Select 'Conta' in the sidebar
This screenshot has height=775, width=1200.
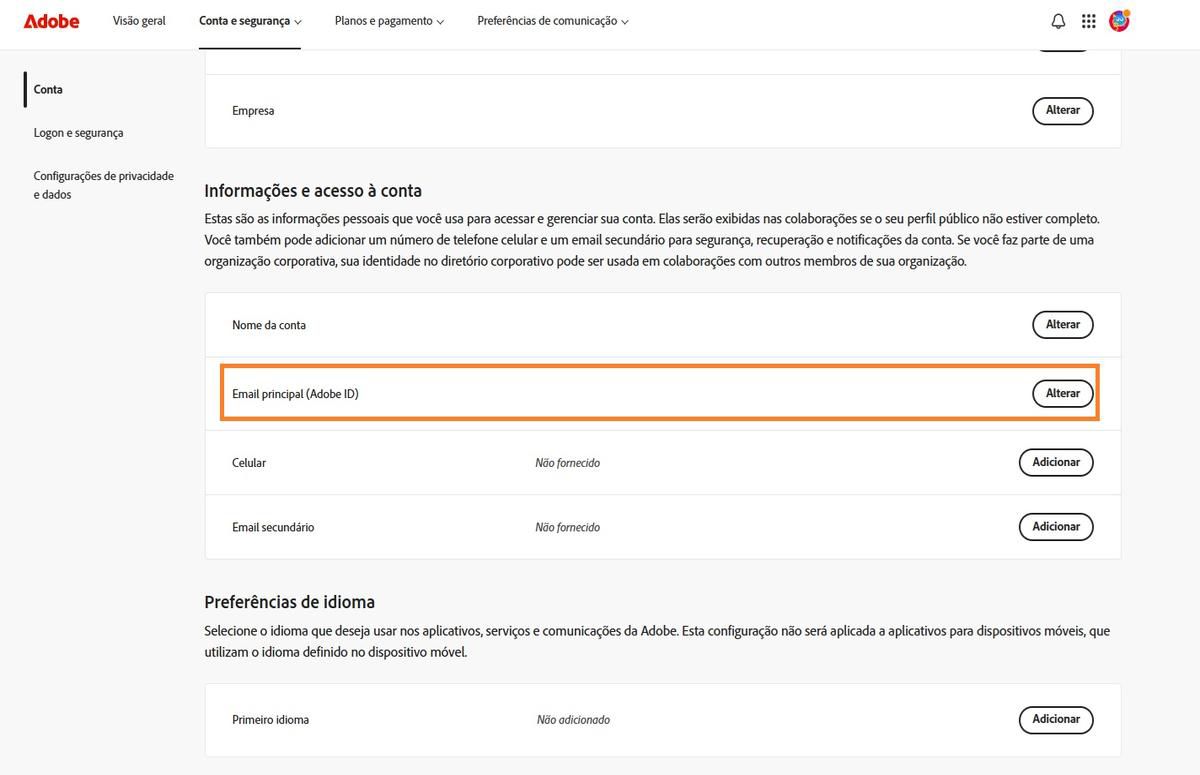(x=48, y=89)
